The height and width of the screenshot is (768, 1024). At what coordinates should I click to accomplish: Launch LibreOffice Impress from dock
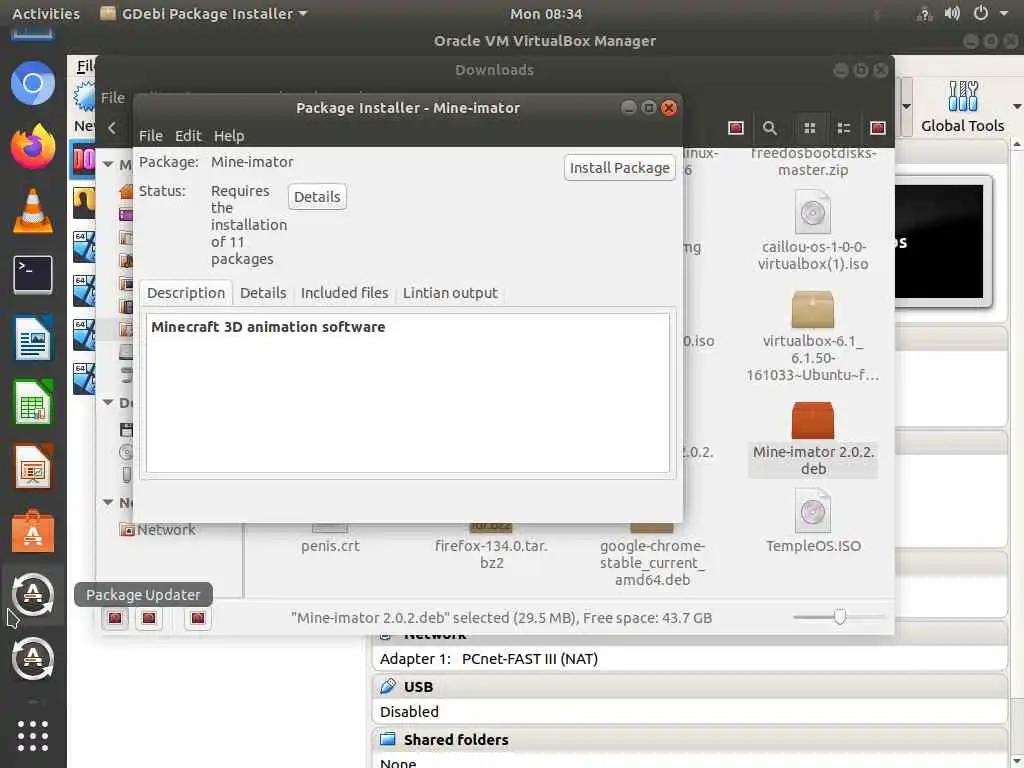click(33, 466)
